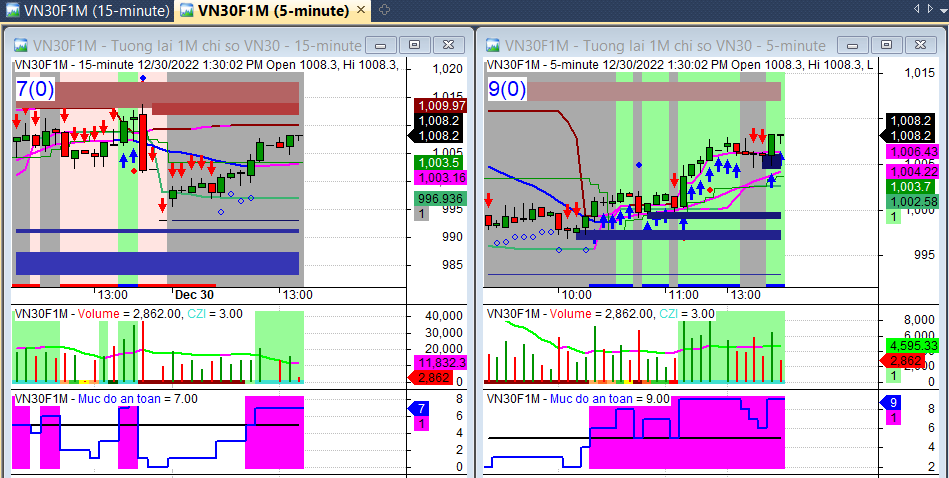Click the 985 price axis label
The height and width of the screenshot is (478, 949).
[x=452, y=264]
